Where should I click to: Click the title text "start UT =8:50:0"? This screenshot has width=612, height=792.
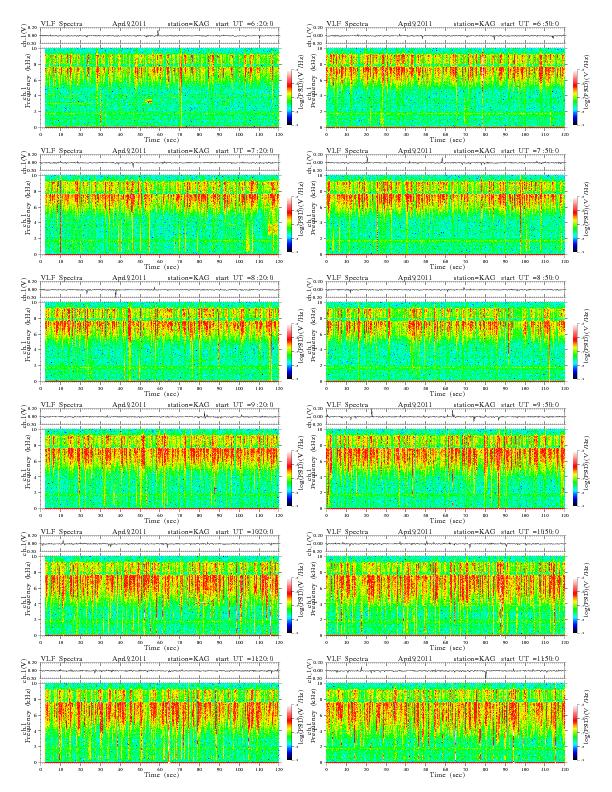[x=530, y=277]
